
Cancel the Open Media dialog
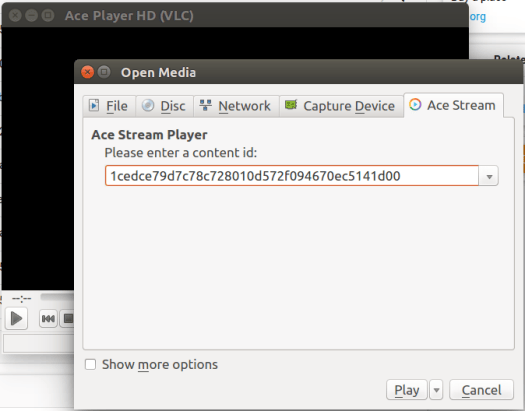(481, 390)
